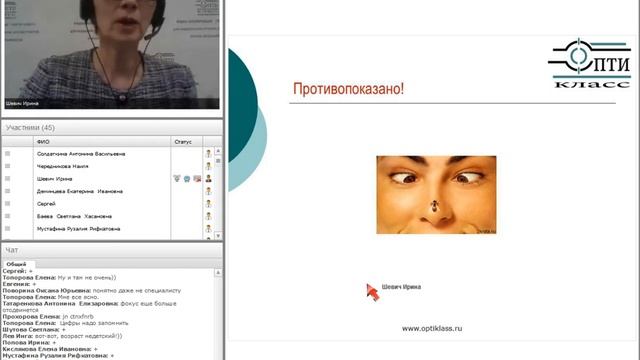640x360 pixels.
Task: Click the presenter webcam video of Шевич Ирина
Action: pos(112,54)
